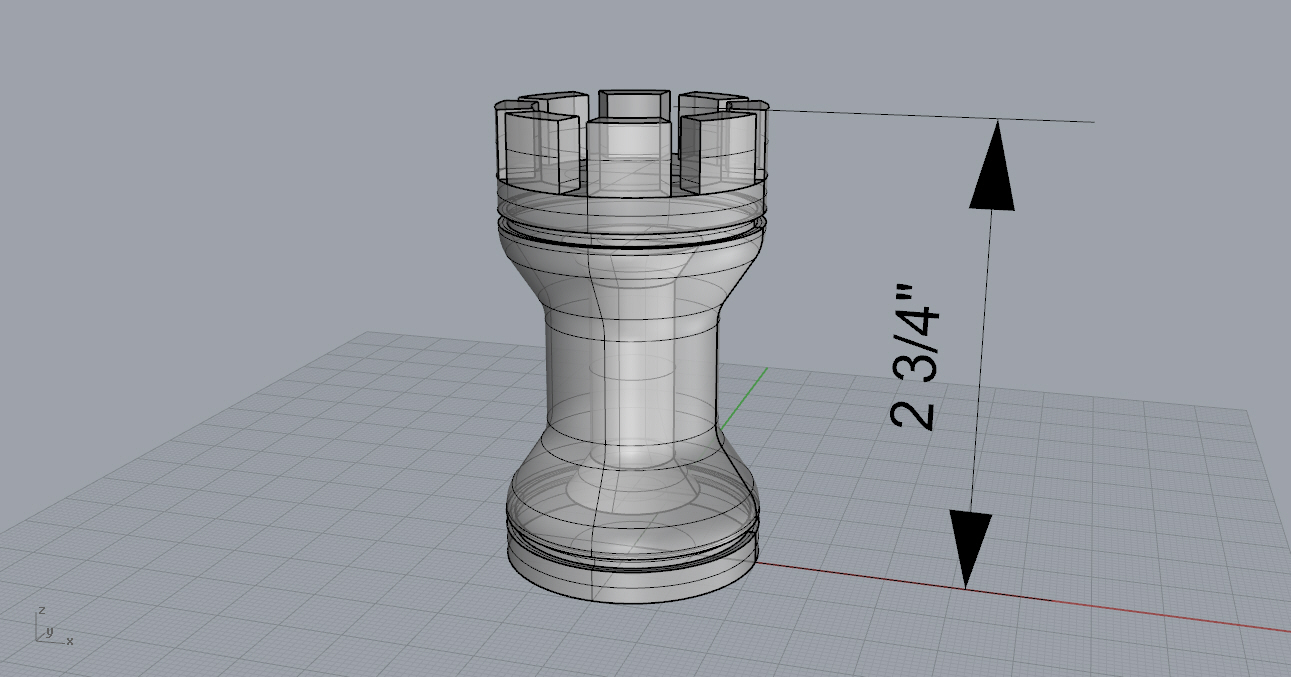
Task: Click the front left merlon of the rook
Action: (x=542, y=150)
